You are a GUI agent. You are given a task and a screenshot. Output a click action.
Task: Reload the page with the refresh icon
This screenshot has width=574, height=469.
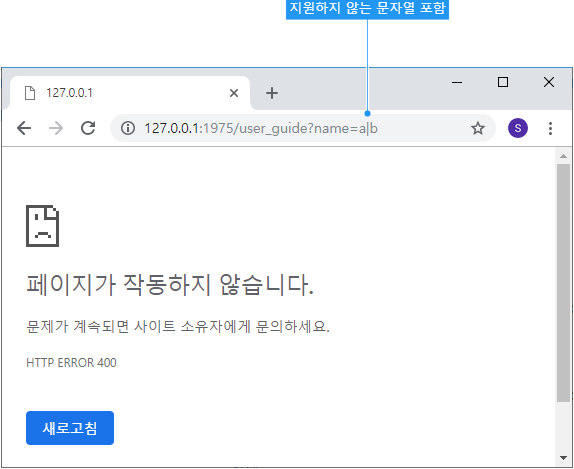[88, 128]
